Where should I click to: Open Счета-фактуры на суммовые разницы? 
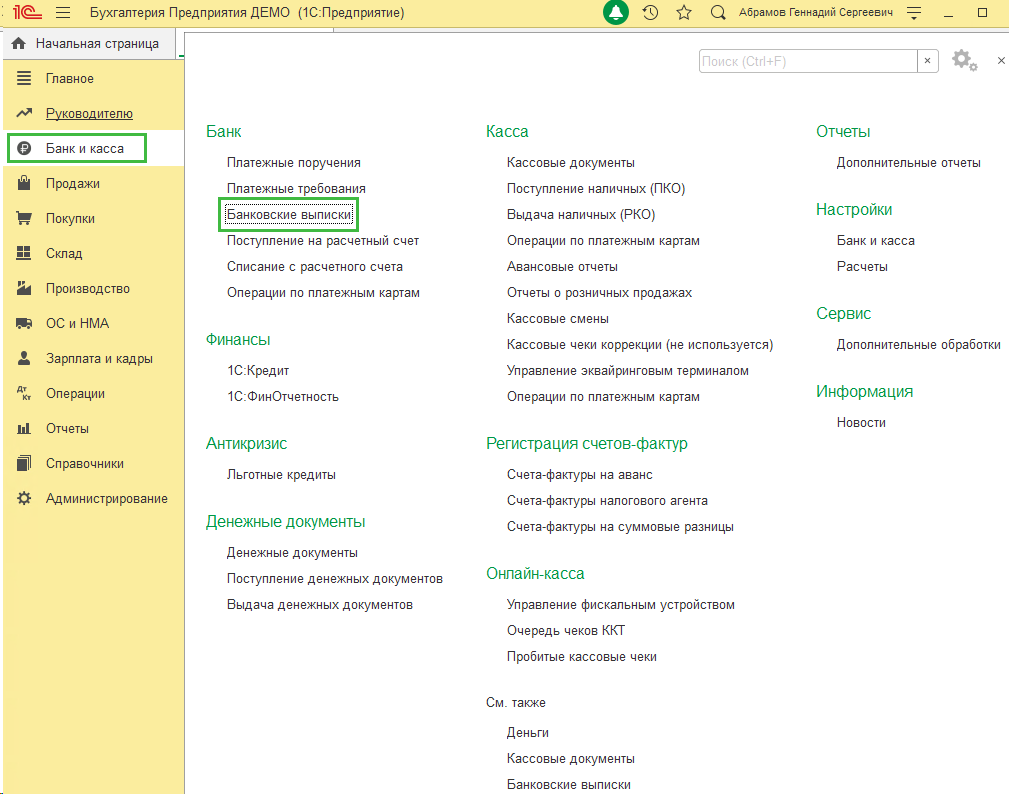(620, 526)
